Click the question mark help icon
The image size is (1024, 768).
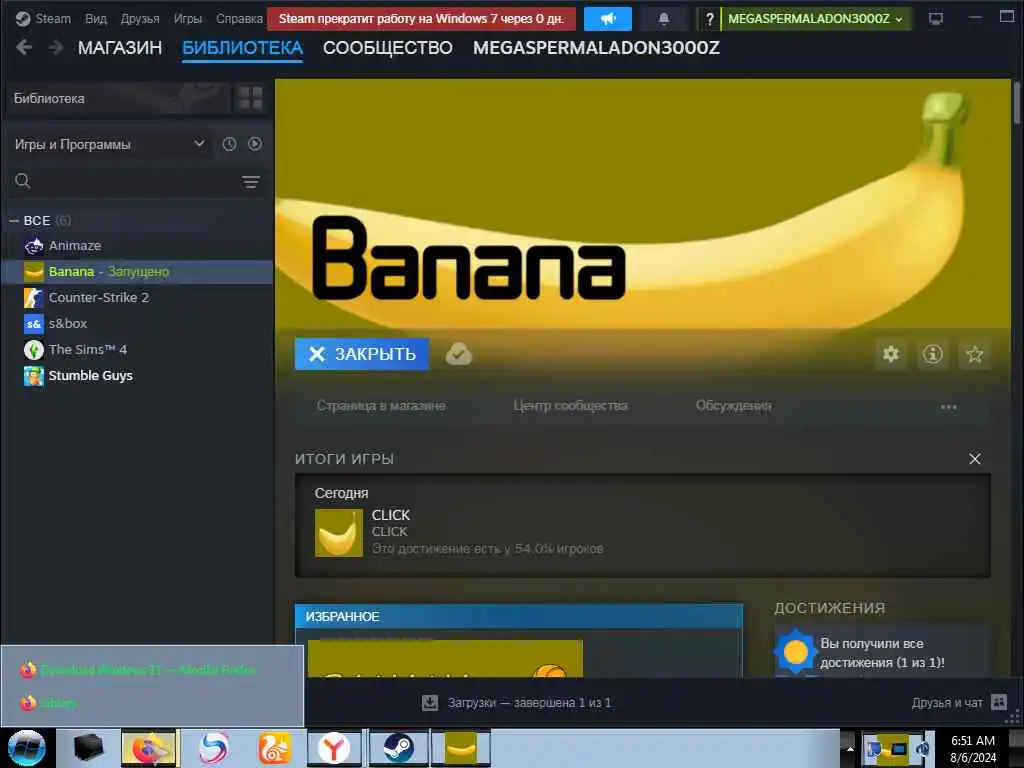point(709,20)
